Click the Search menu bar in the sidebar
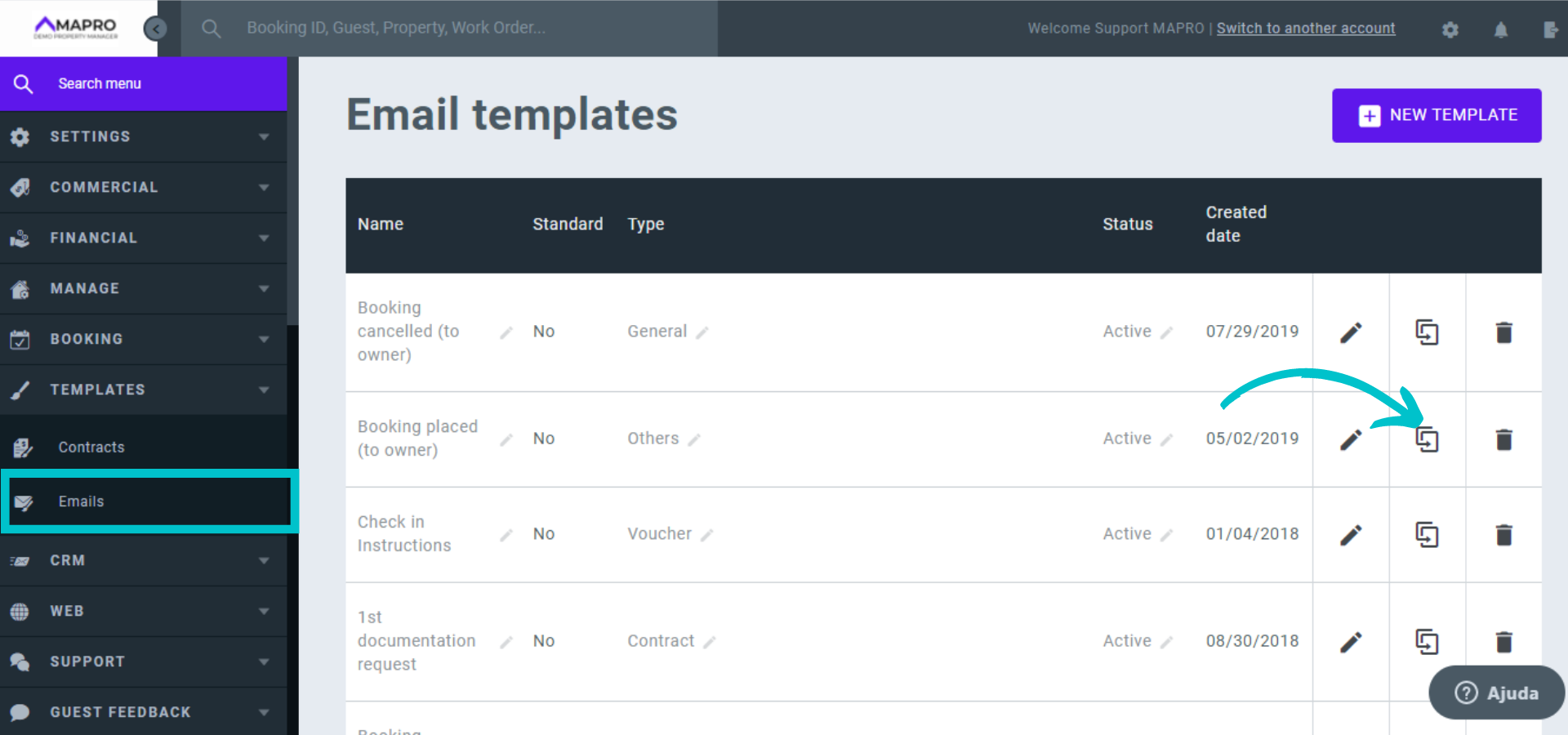 coord(100,83)
